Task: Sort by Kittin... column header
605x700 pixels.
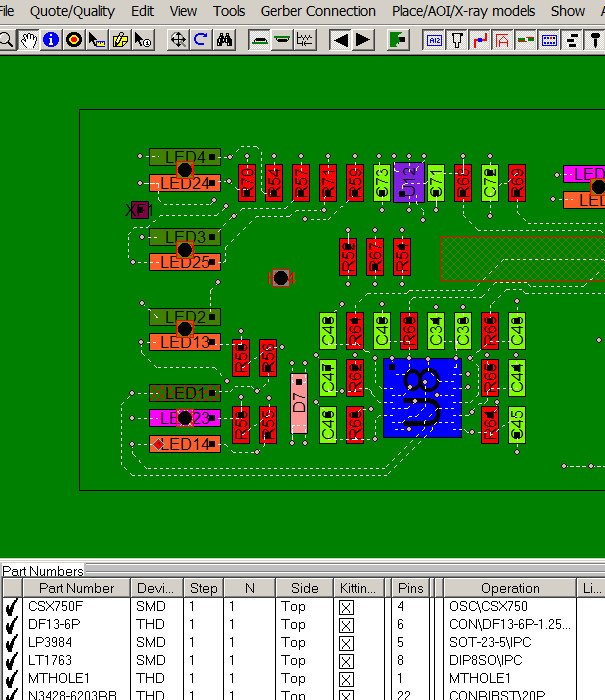Action: (x=358, y=588)
